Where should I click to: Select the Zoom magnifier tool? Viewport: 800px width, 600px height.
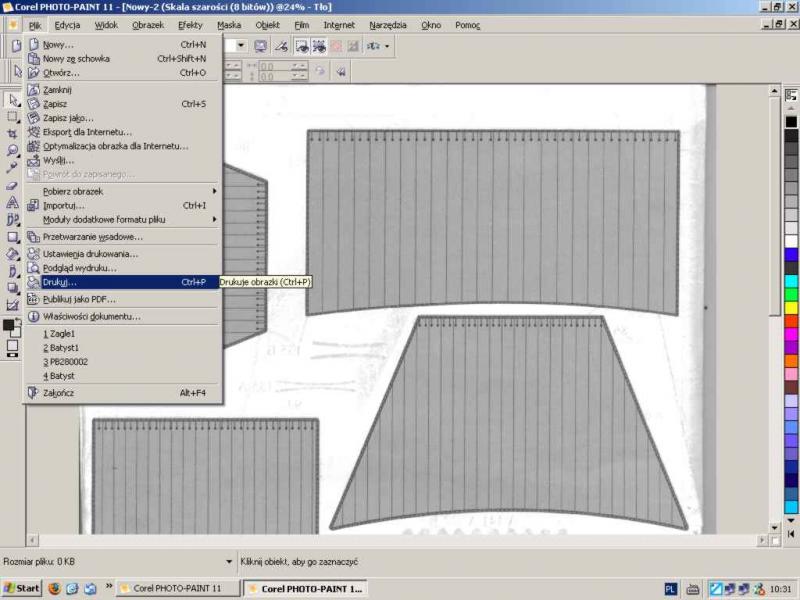(12, 151)
